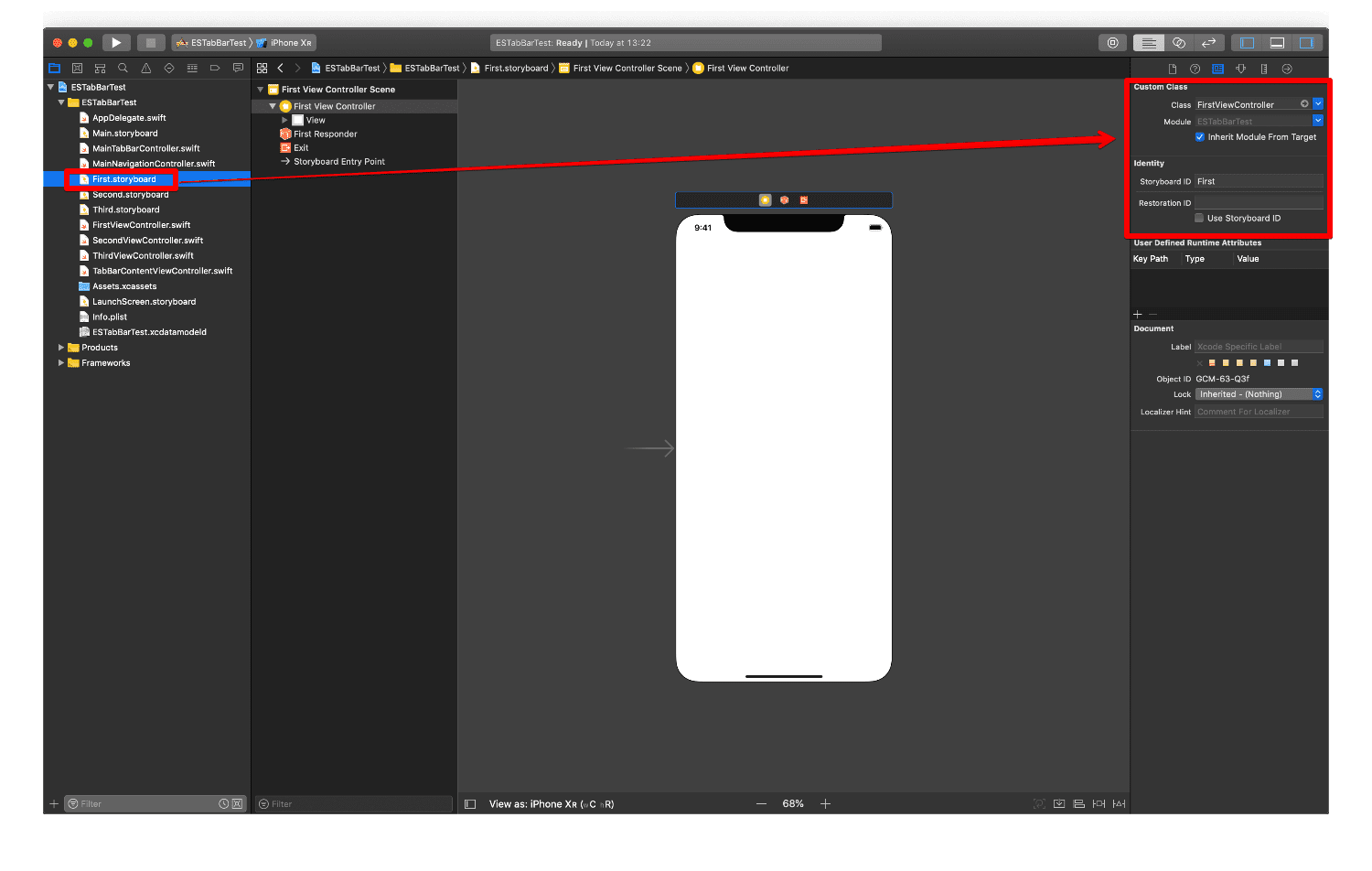The width and height of the screenshot is (1372, 871).
Task: Open the Issue navigator warning icon
Action: point(145,69)
